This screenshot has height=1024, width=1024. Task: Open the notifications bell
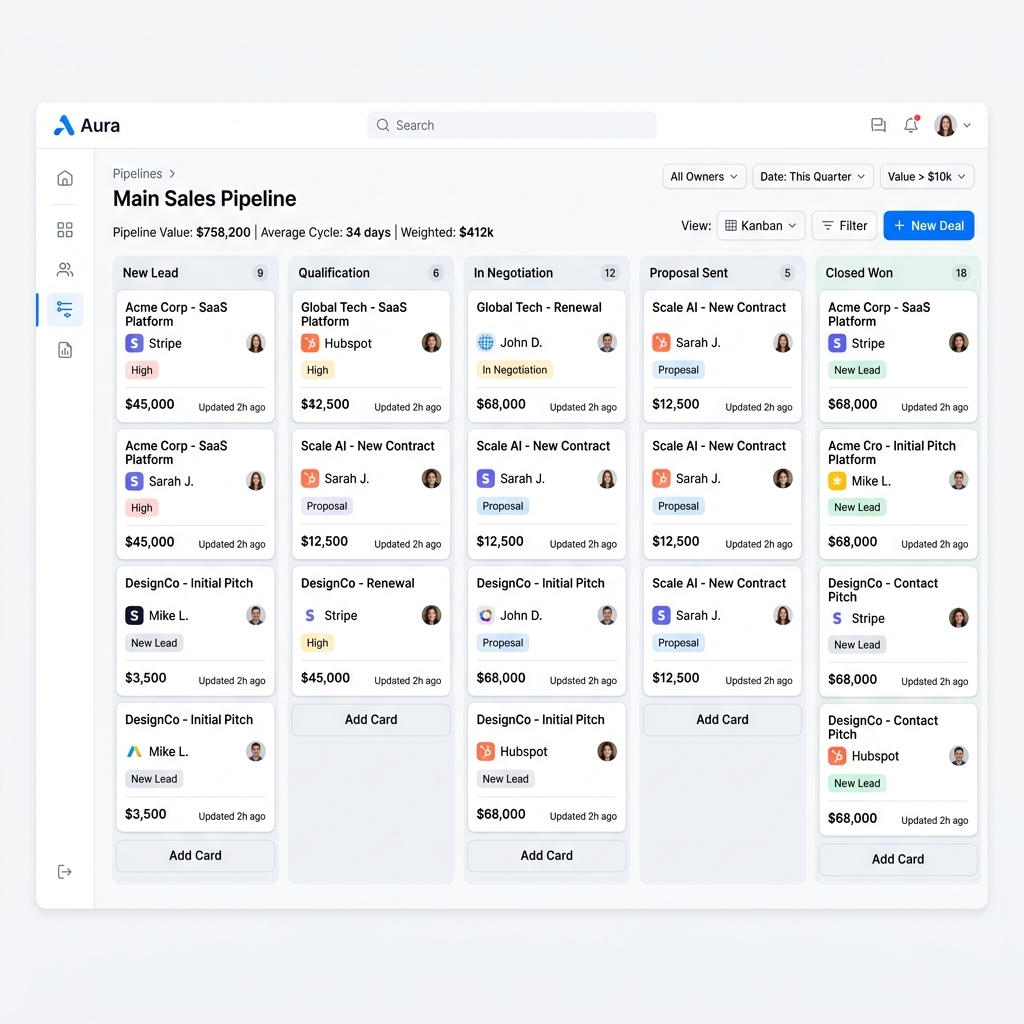pos(911,125)
